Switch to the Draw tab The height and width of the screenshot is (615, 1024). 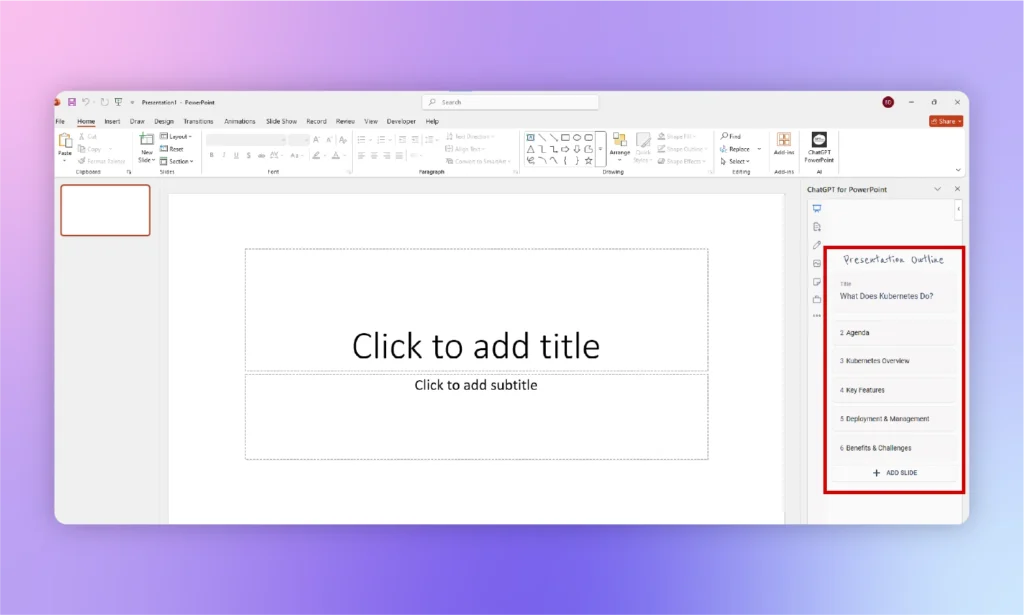tap(137, 121)
